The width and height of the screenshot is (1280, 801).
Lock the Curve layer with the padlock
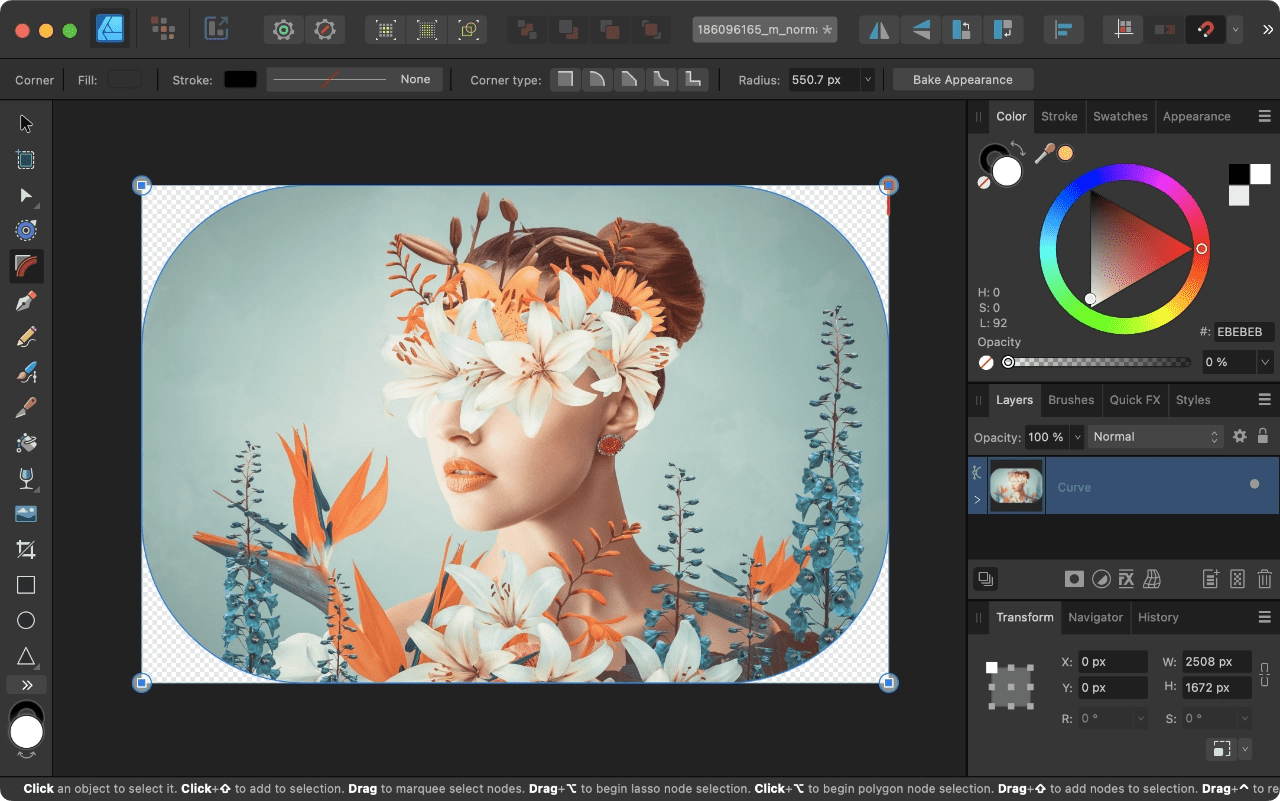[1264, 436]
